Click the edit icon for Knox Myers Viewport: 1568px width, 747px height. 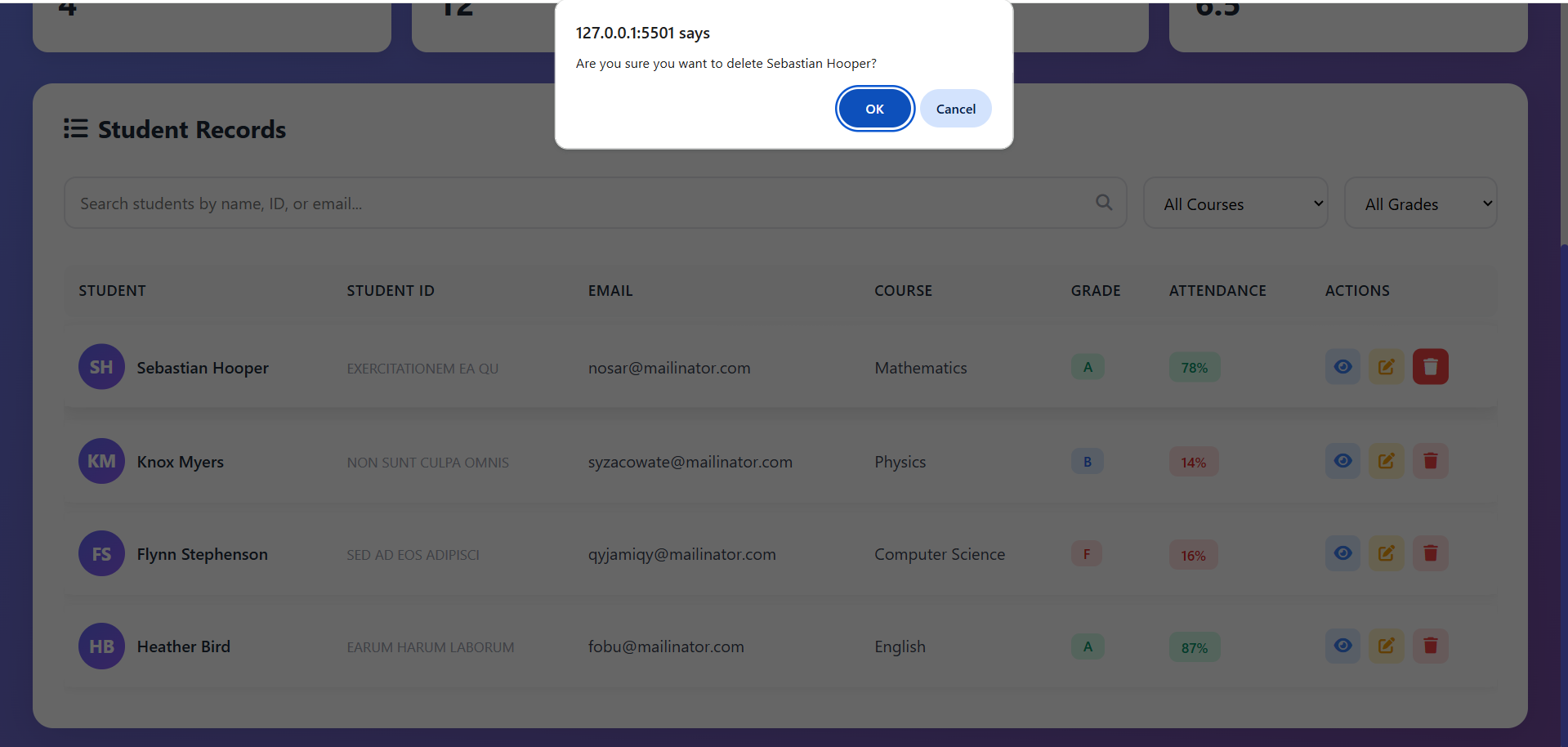1387,460
